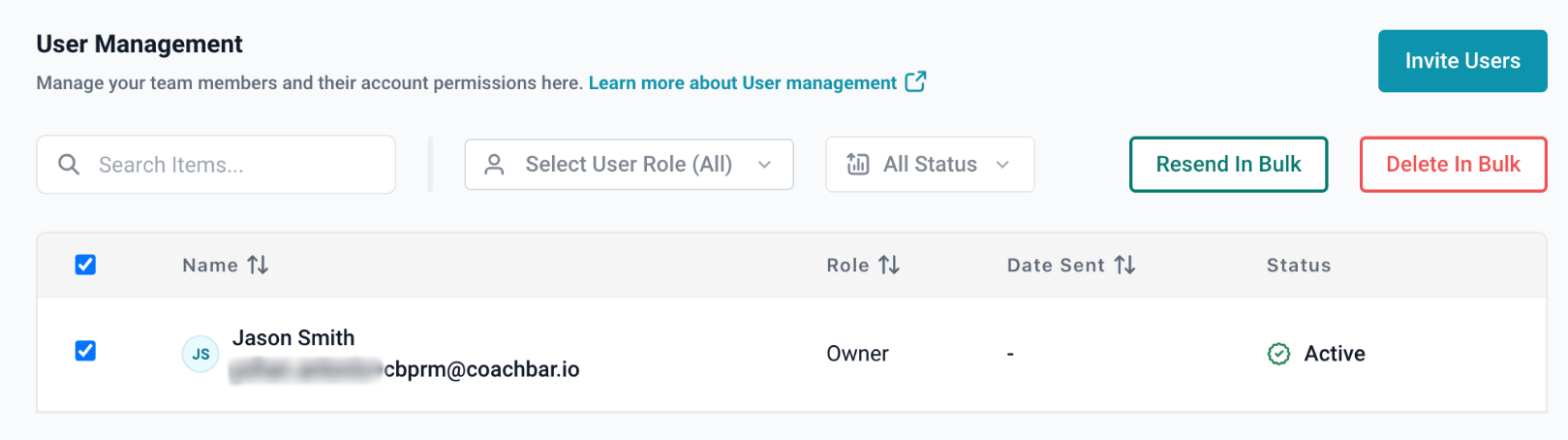
Task: Uncheck Jason Smith's row checkbox
Action: click(x=85, y=351)
